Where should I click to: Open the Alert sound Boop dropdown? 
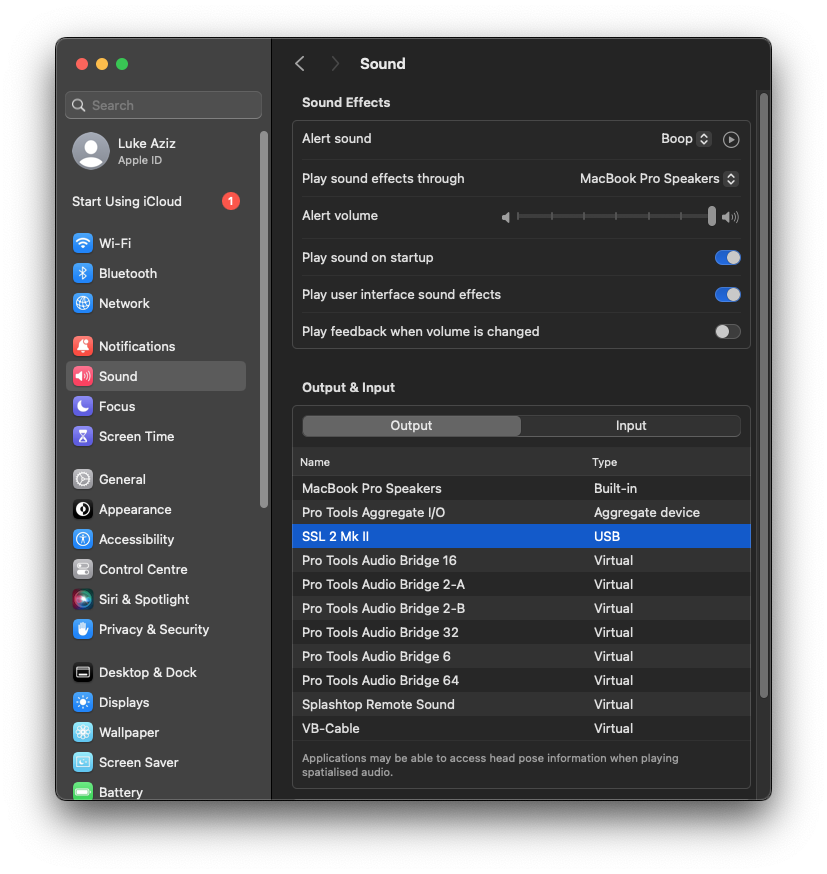pos(685,139)
